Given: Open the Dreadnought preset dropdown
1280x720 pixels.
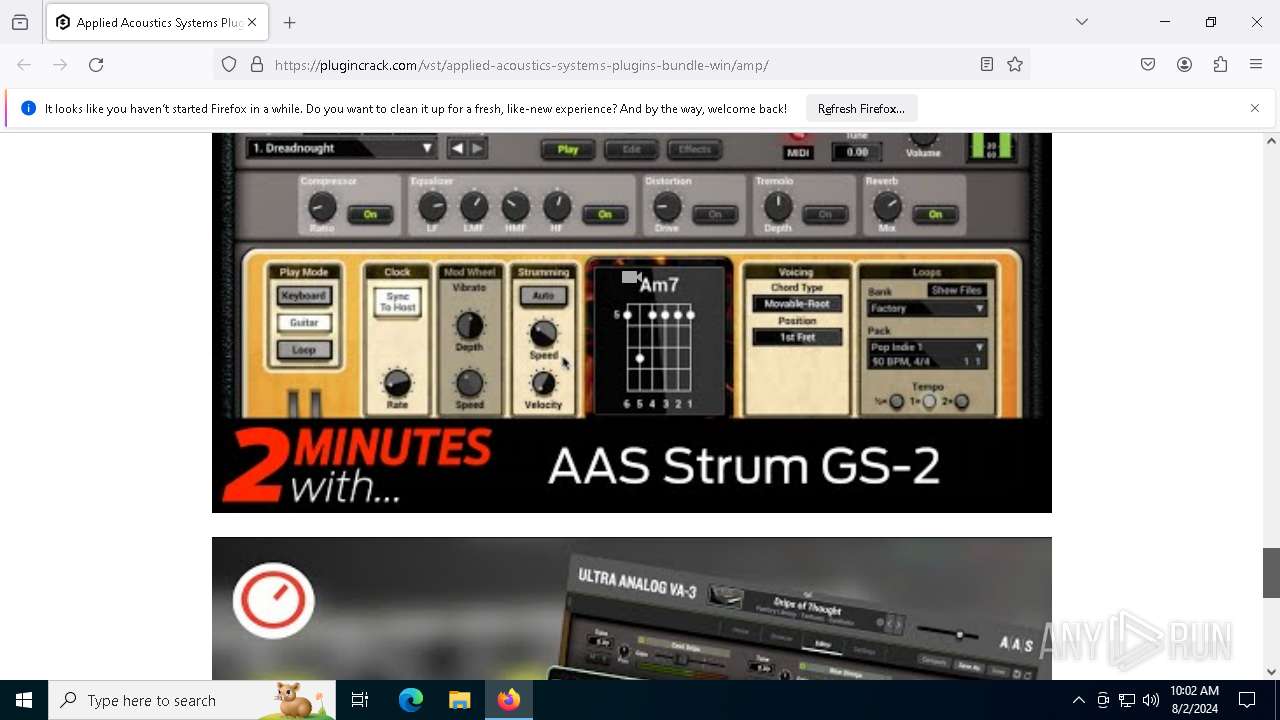Looking at the screenshot, I should [x=341, y=148].
